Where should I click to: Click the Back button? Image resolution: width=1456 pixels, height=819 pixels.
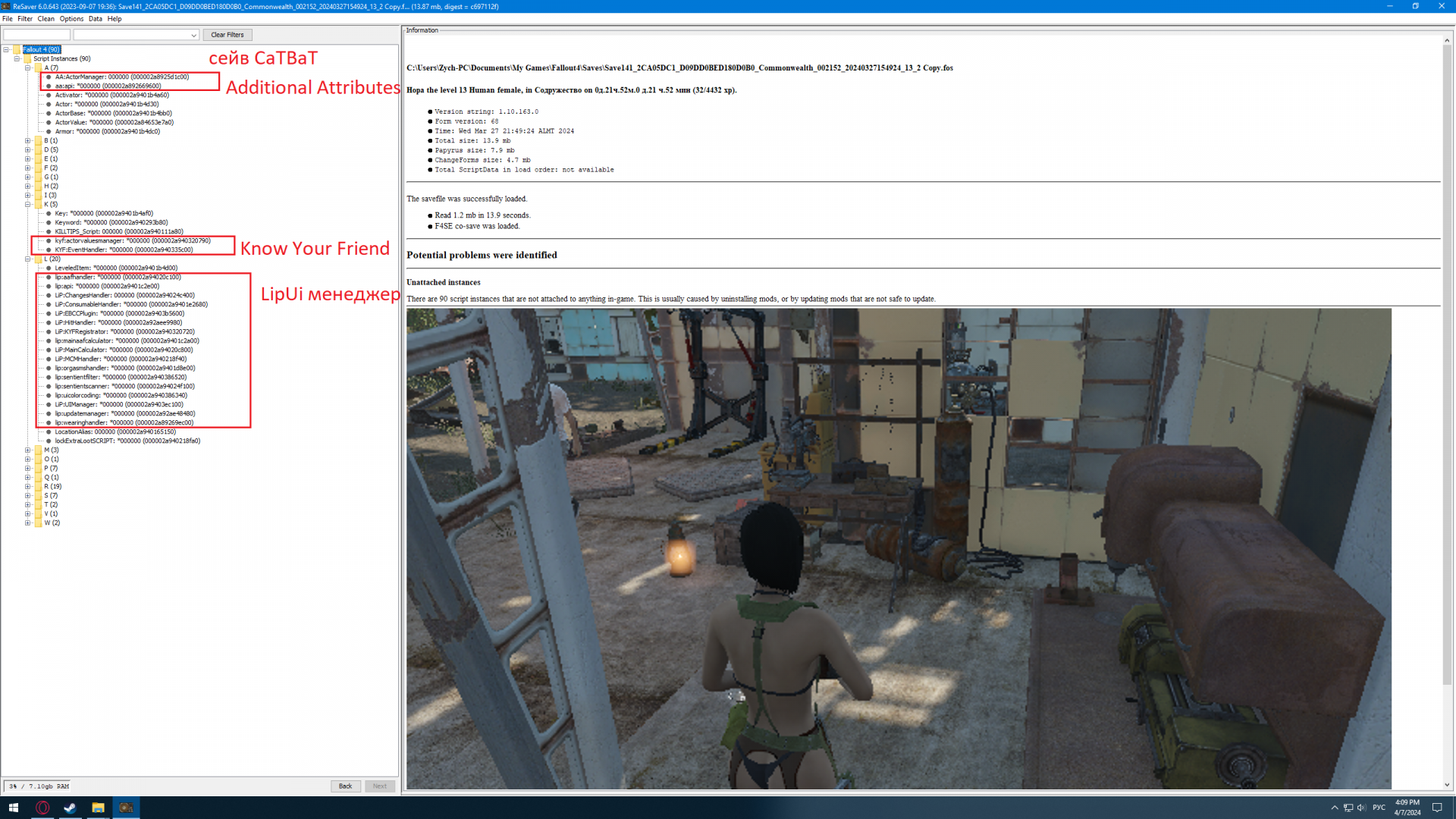(x=345, y=786)
